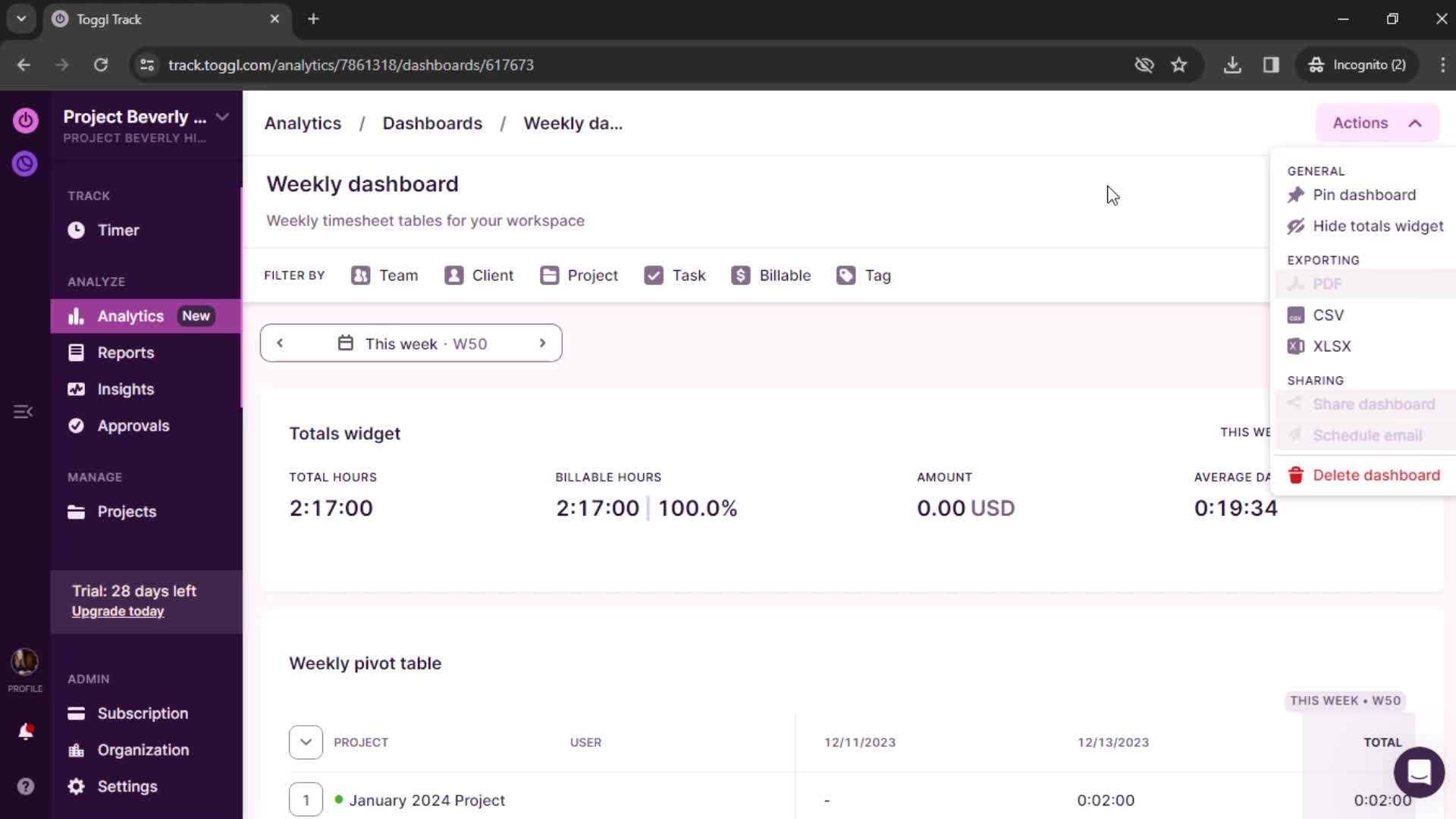Open the Timer section

[x=118, y=230]
